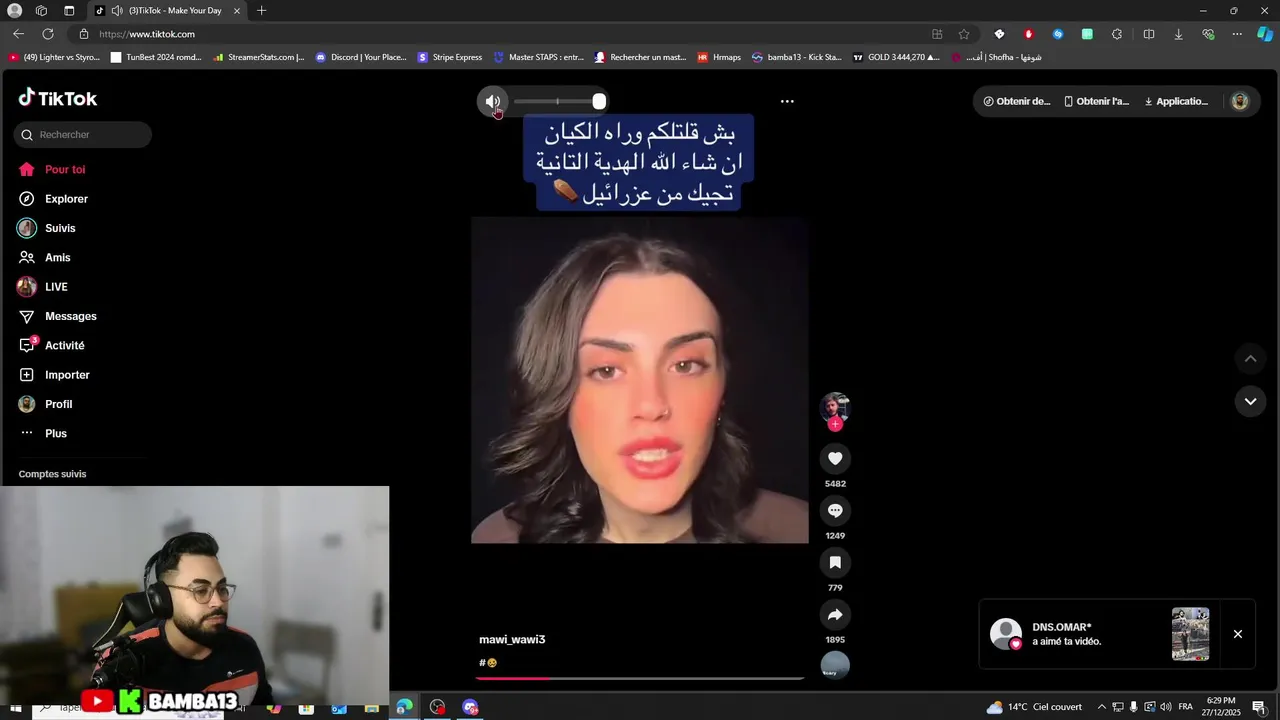Like the video with the heart icon
Screen dimensions: 1280x720
point(835,458)
